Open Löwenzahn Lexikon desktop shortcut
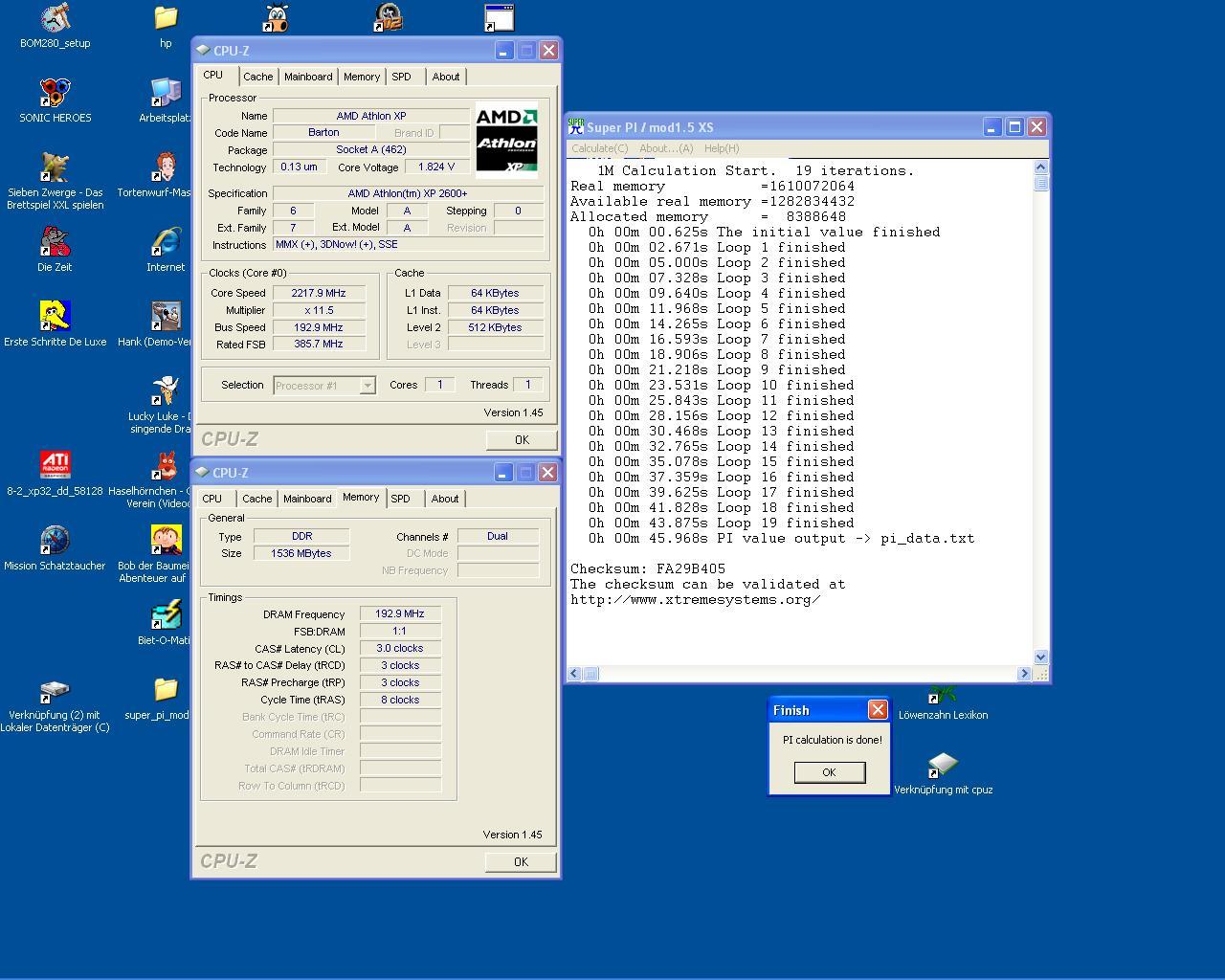Image resolution: width=1225 pixels, height=980 pixels. 943,702
